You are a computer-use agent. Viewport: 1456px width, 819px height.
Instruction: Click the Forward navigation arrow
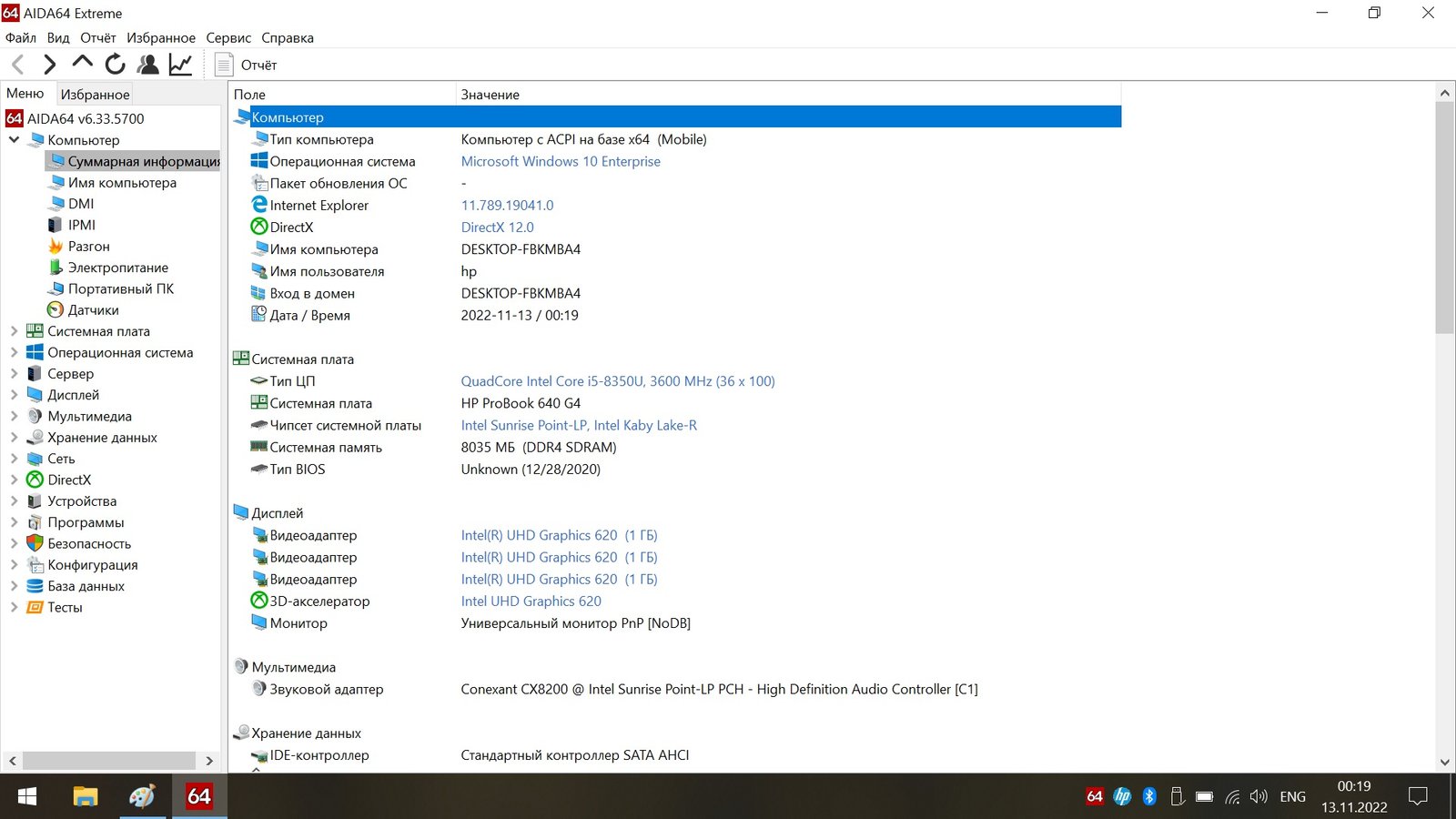pos(50,65)
